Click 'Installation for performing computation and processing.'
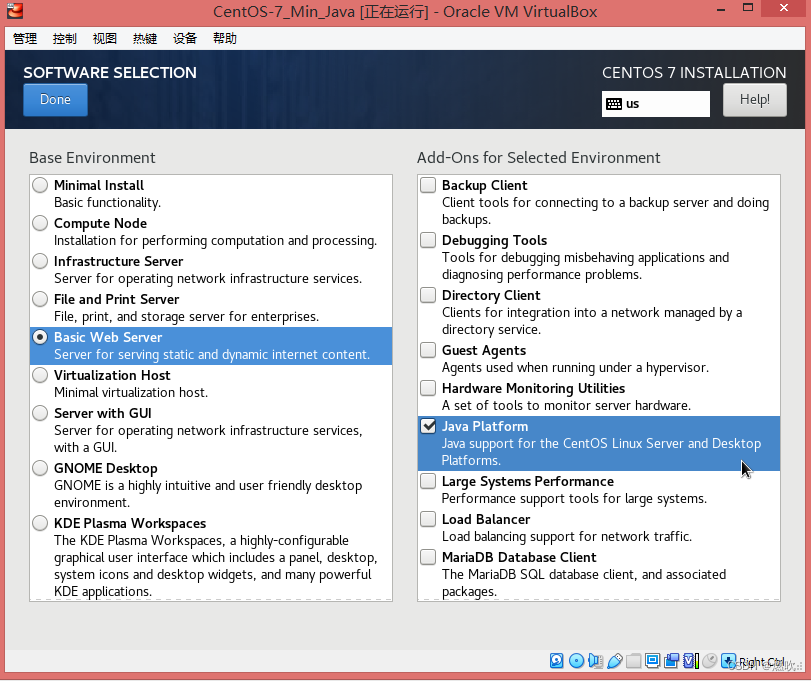Screen dimensions: 811x681 click(x=215, y=241)
